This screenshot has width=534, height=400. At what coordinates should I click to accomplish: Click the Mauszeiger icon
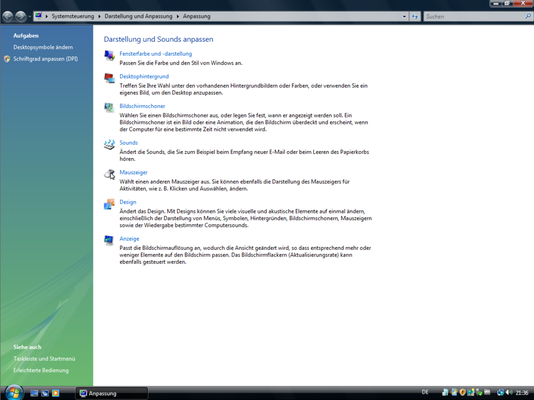pyautogui.click(x=109, y=174)
